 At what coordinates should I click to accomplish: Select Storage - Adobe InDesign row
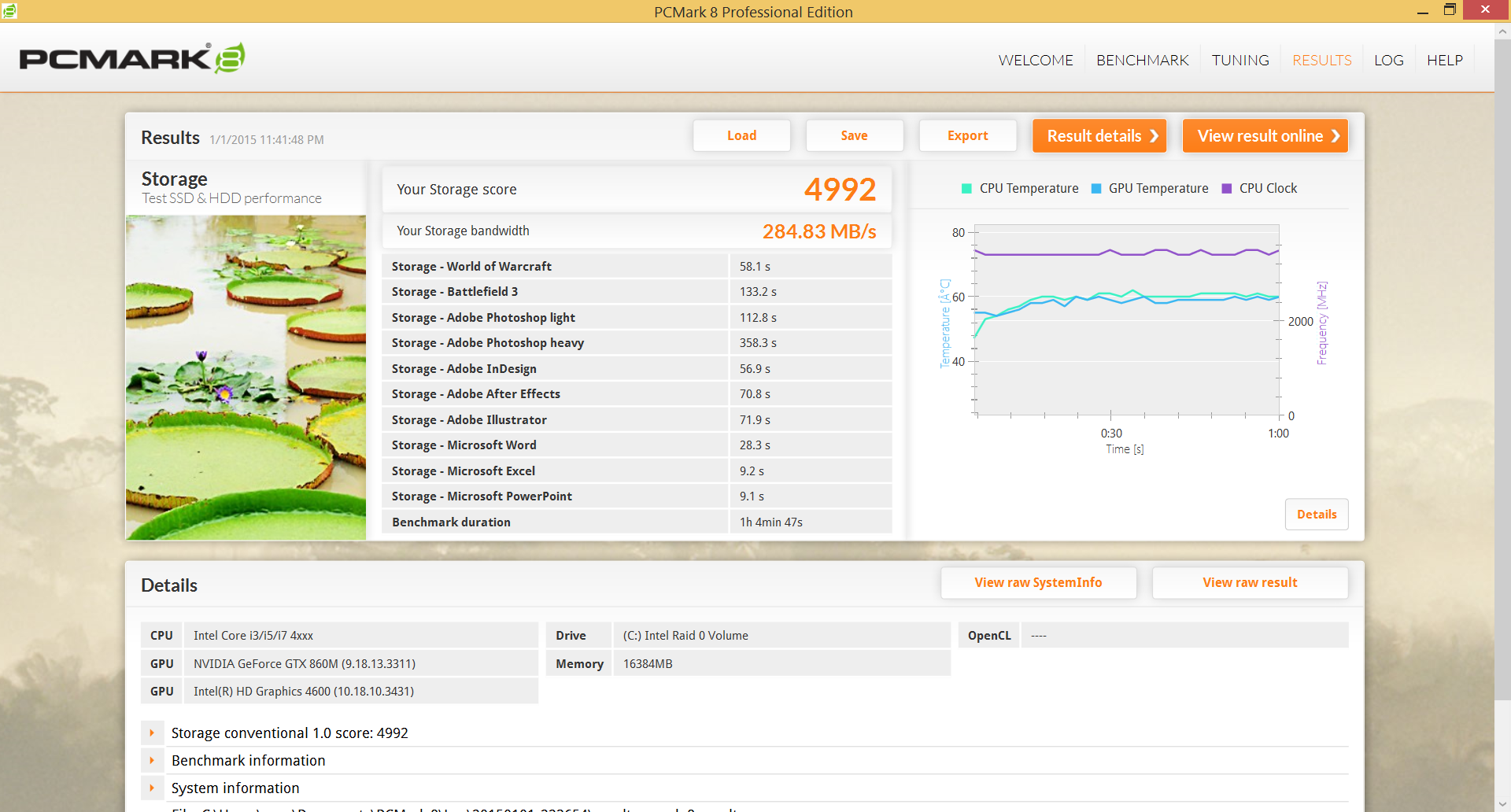637,368
